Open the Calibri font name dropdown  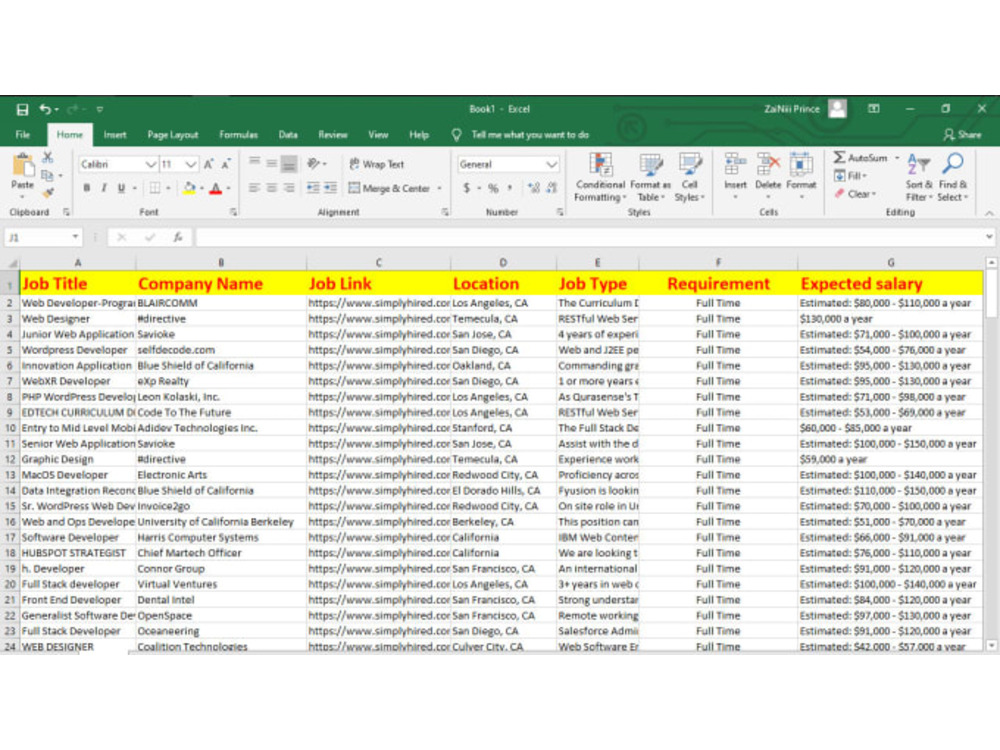coord(151,165)
